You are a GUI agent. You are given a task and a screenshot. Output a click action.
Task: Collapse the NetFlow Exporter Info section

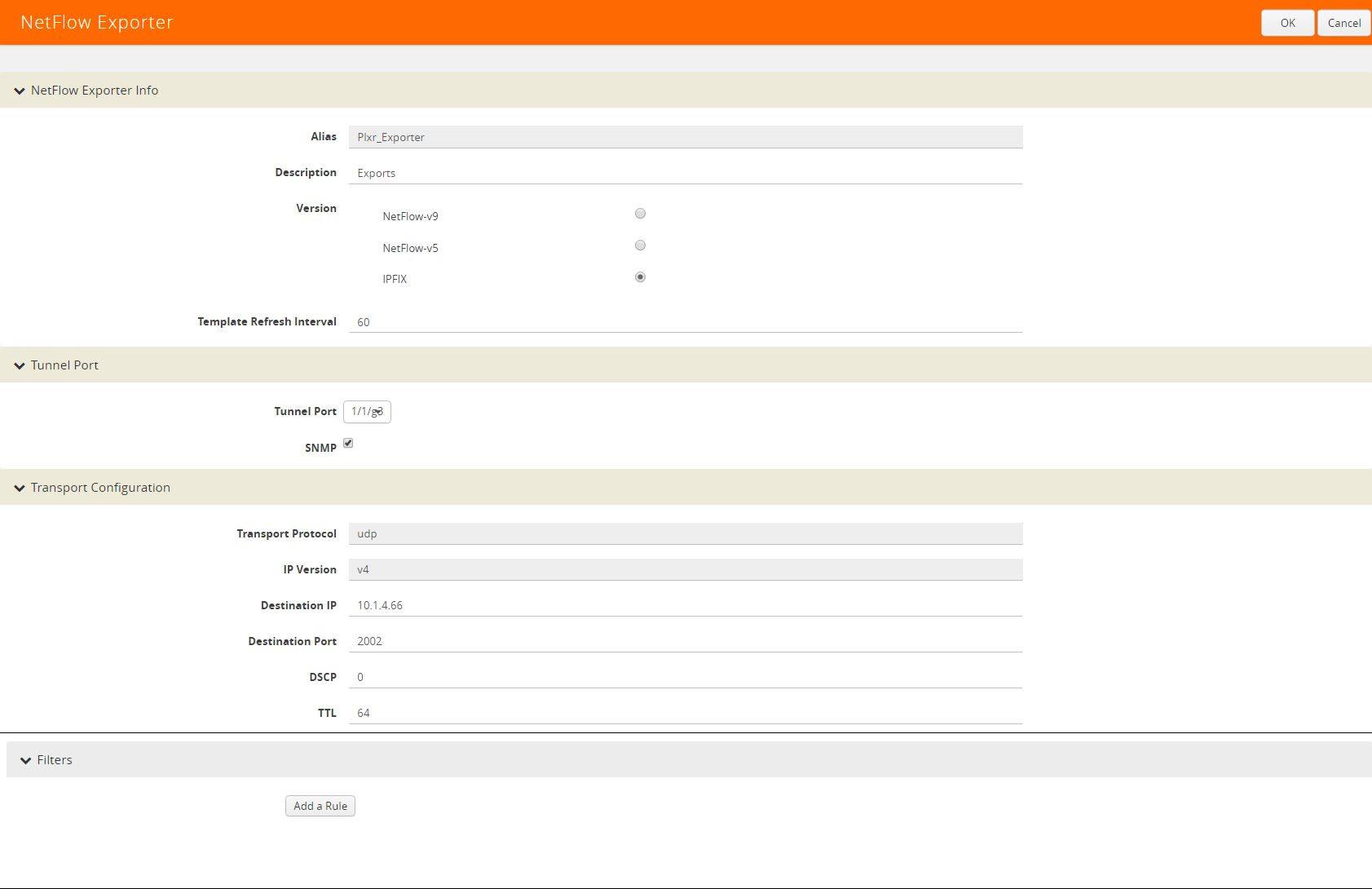[x=20, y=91]
